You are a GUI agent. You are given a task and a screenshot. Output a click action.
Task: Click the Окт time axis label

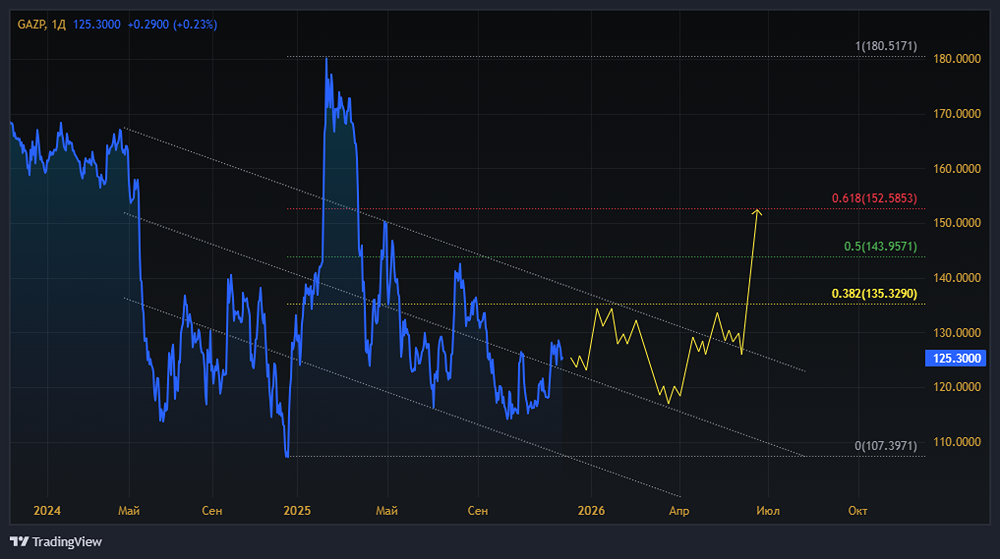click(x=858, y=511)
